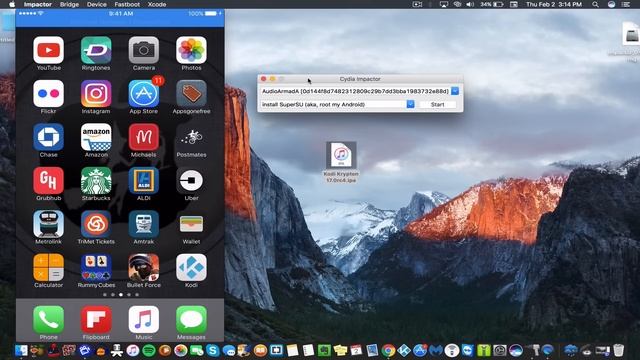
Task: Launch the Bullet Force game
Action: pyautogui.click(x=144, y=267)
